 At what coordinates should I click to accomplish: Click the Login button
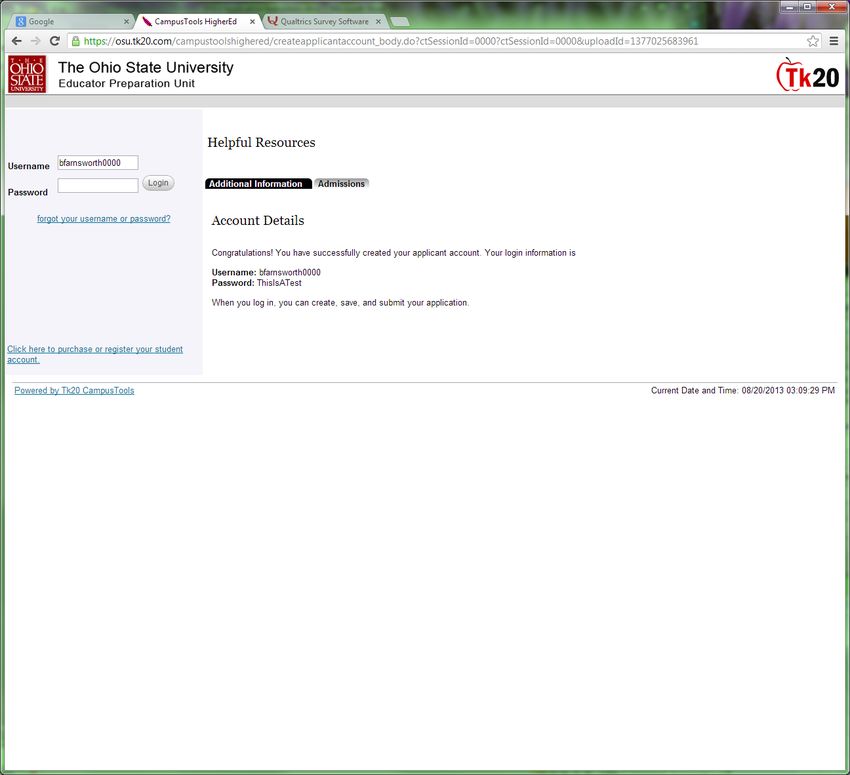(x=158, y=183)
